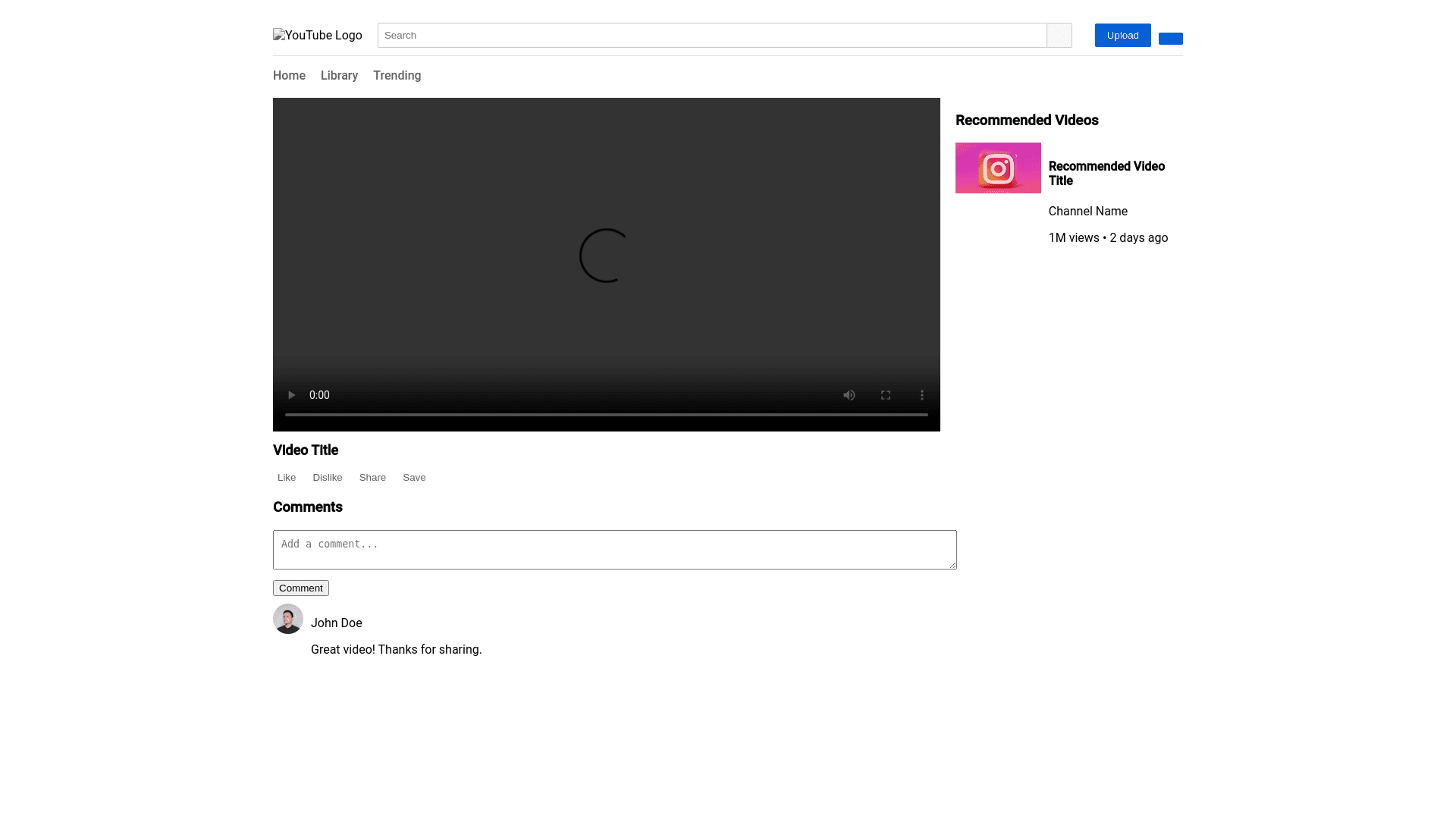Enter fullscreen mode on video player
The image size is (1456, 819).
click(x=886, y=395)
